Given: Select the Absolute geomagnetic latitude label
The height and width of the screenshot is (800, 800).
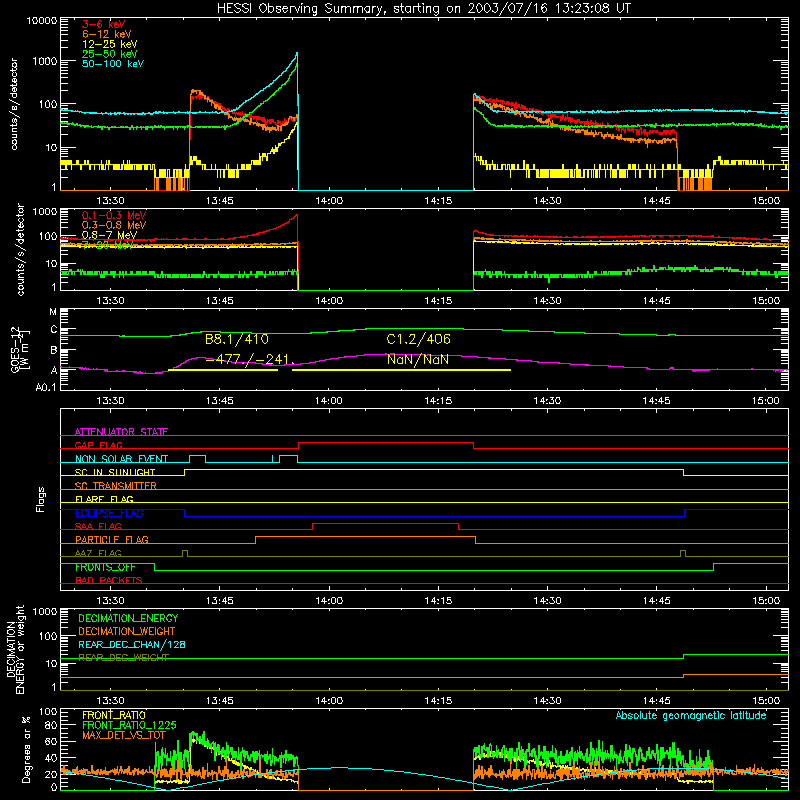Looking at the screenshot, I should point(691,716).
